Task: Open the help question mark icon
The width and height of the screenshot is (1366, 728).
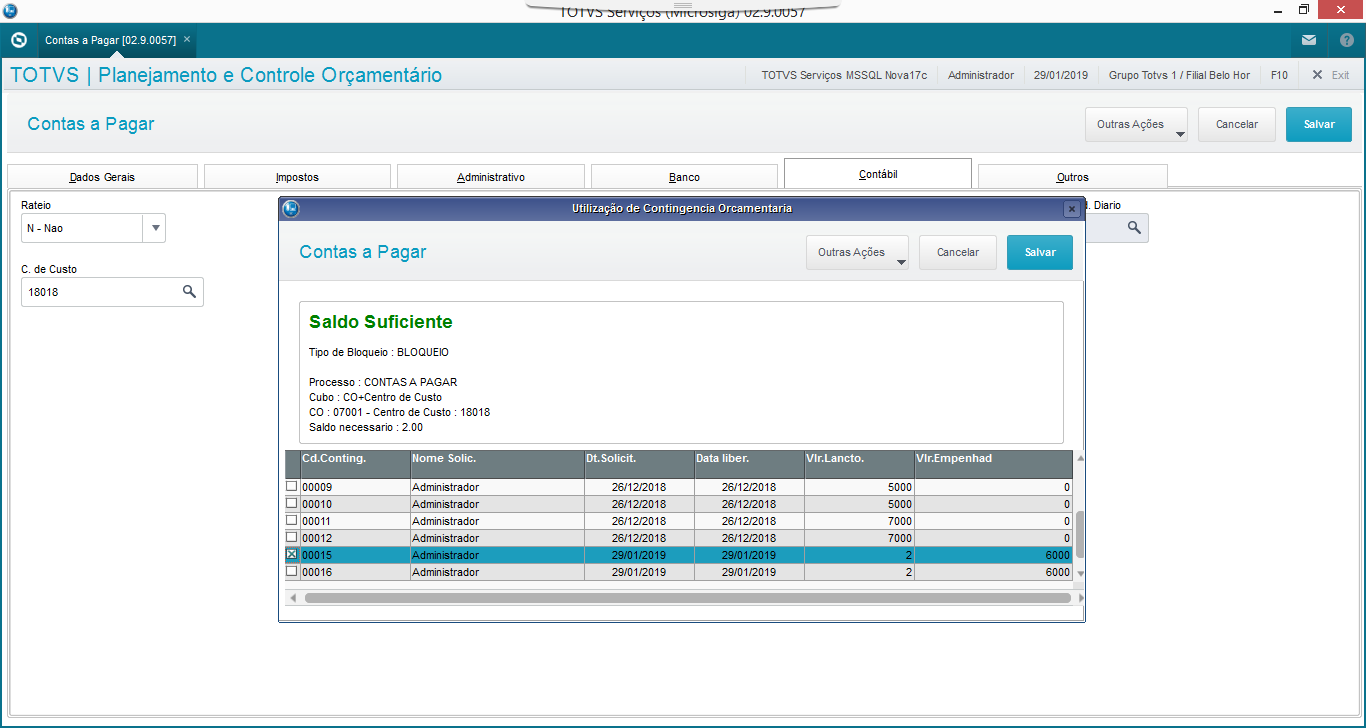Action: click(1346, 40)
